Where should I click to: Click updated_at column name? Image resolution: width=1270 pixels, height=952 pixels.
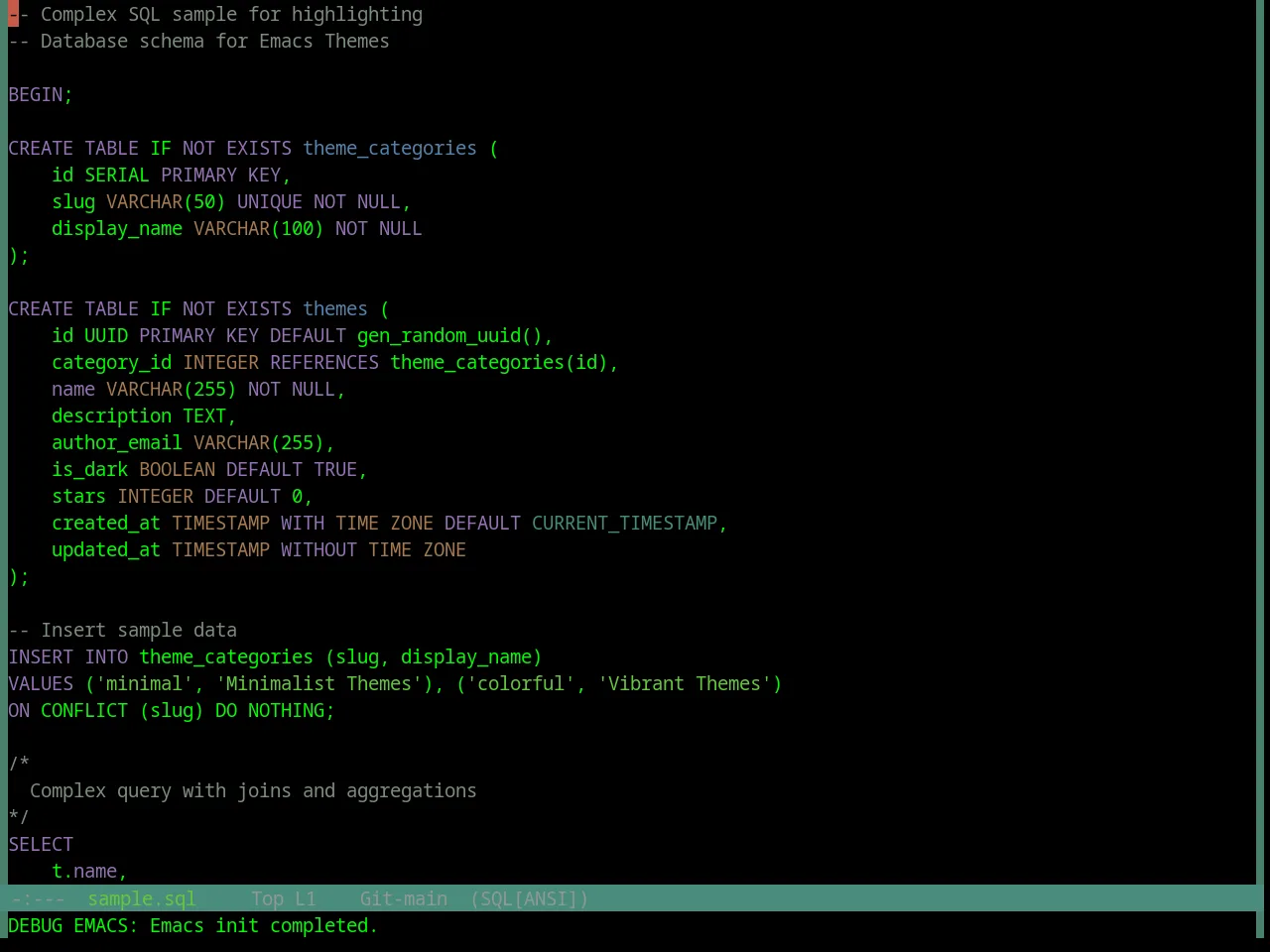pyautogui.click(x=106, y=550)
